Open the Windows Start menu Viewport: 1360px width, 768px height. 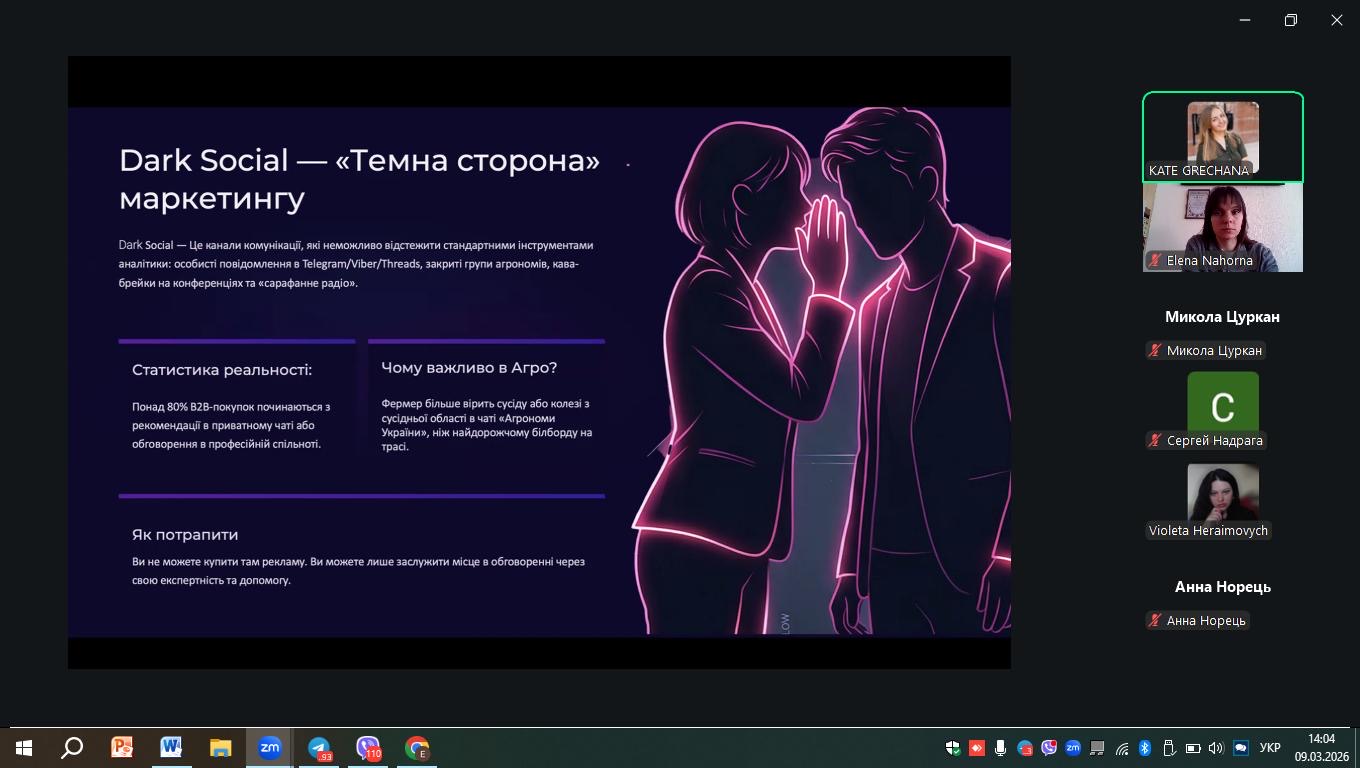[x=24, y=748]
